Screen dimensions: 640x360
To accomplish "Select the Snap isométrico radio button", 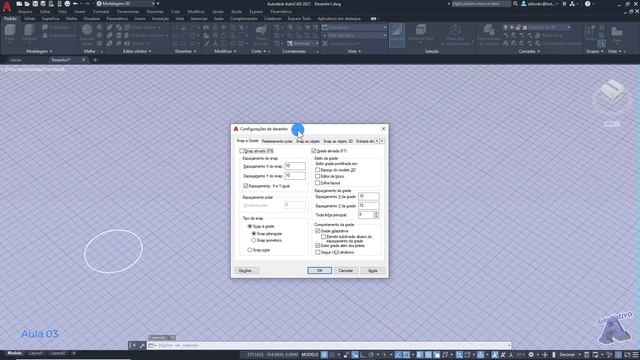I will [254, 240].
